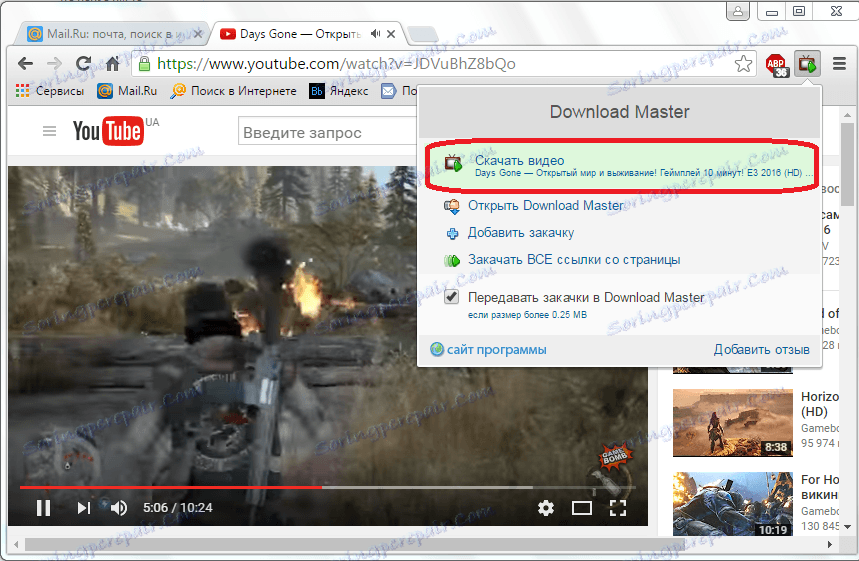The image size is (859, 561).
Task: Open the Chrome user profile button
Action: coord(738,11)
